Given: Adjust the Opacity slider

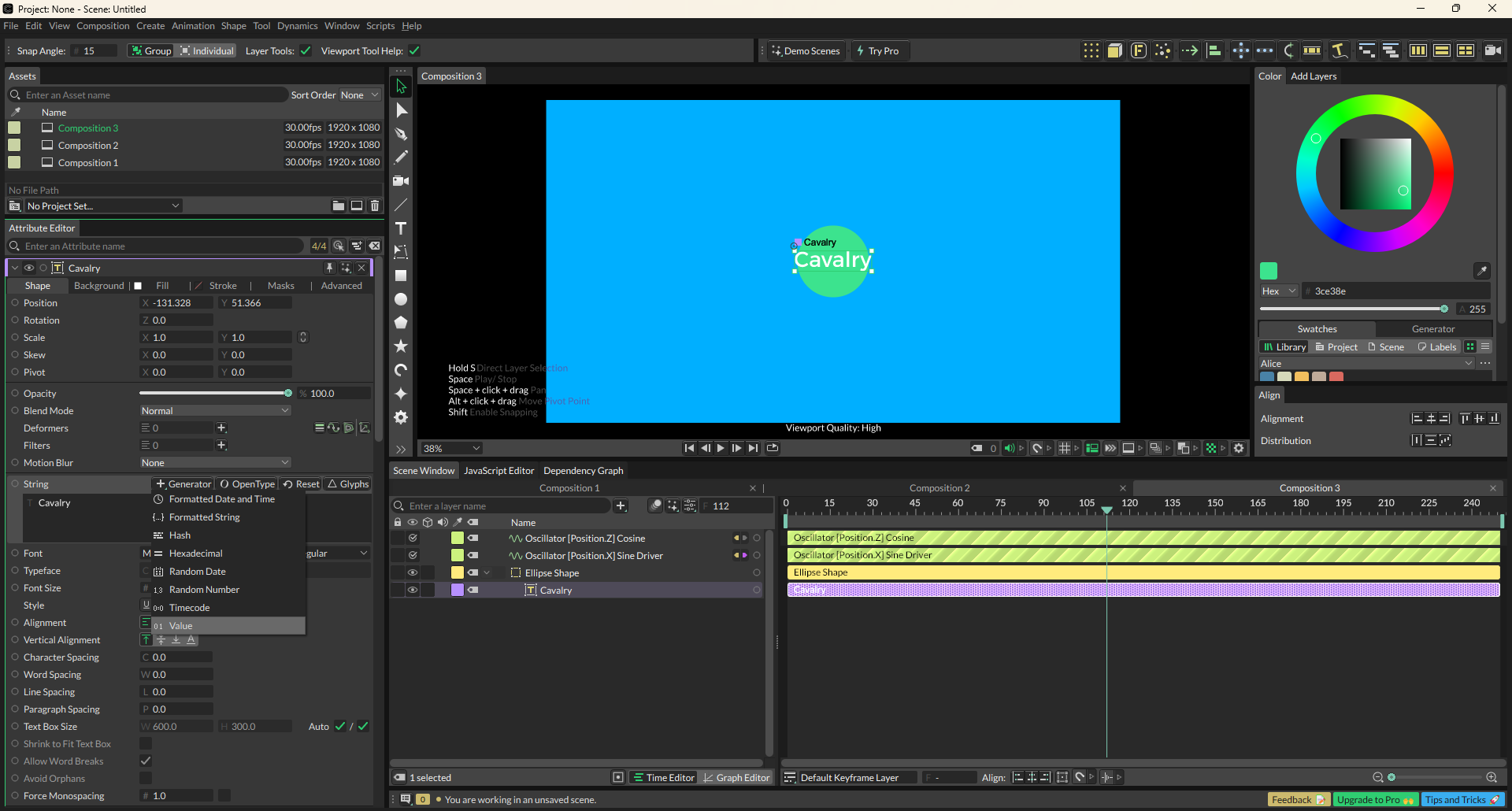Looking at the screenshot, I should pyautogui.click(x=288, y=394).
